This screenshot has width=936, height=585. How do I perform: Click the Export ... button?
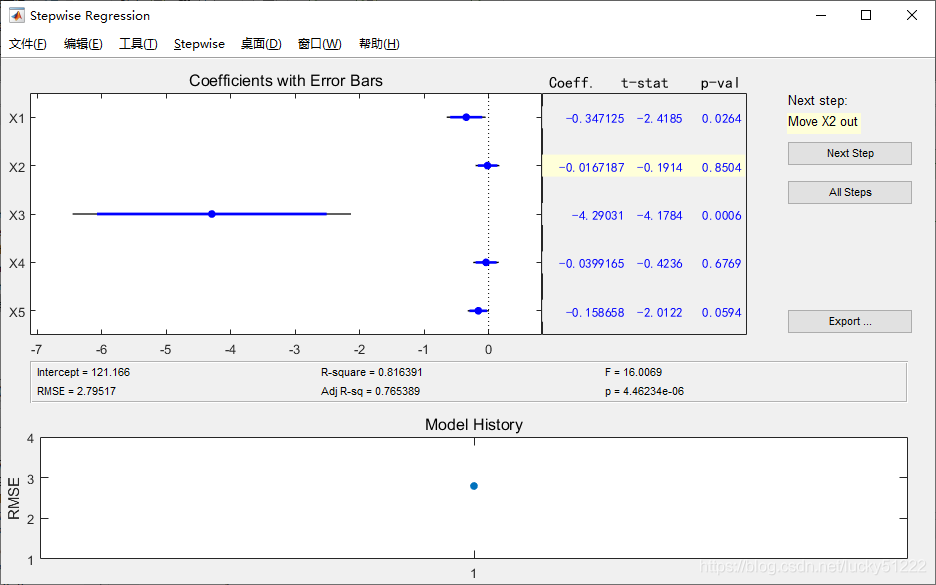click(849, 321)
